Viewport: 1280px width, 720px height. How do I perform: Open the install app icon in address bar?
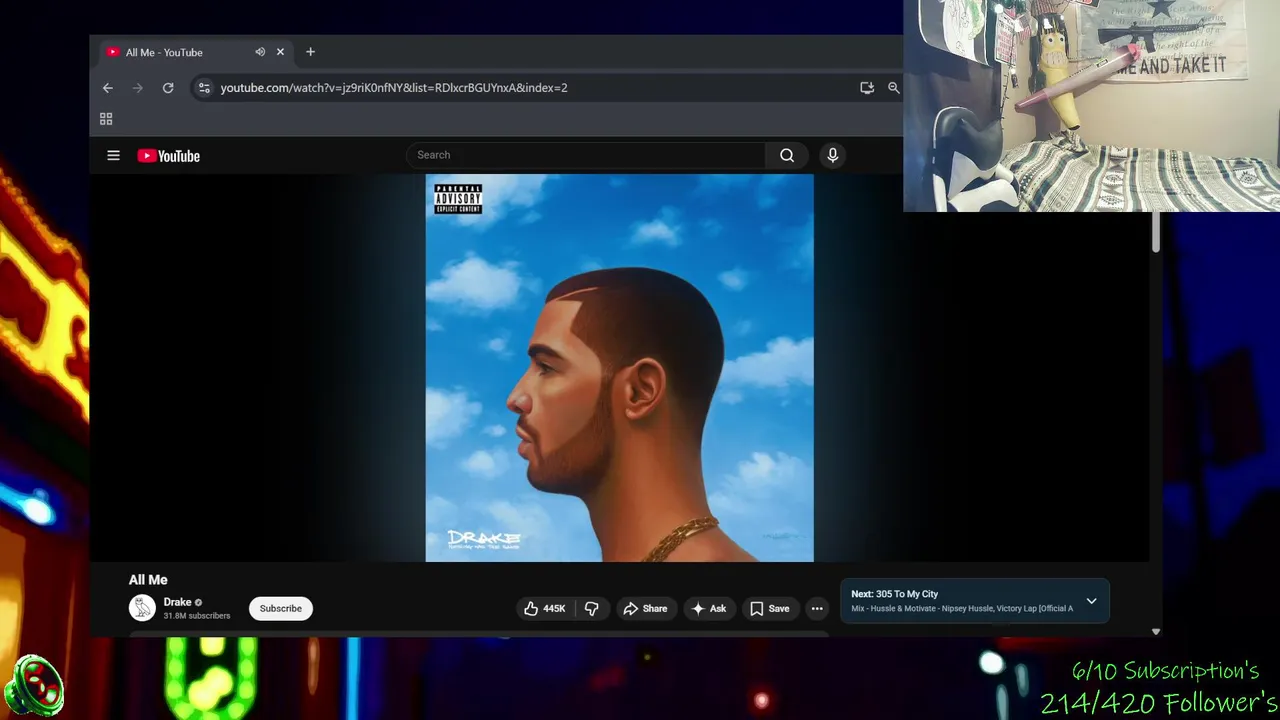point(867,88)
